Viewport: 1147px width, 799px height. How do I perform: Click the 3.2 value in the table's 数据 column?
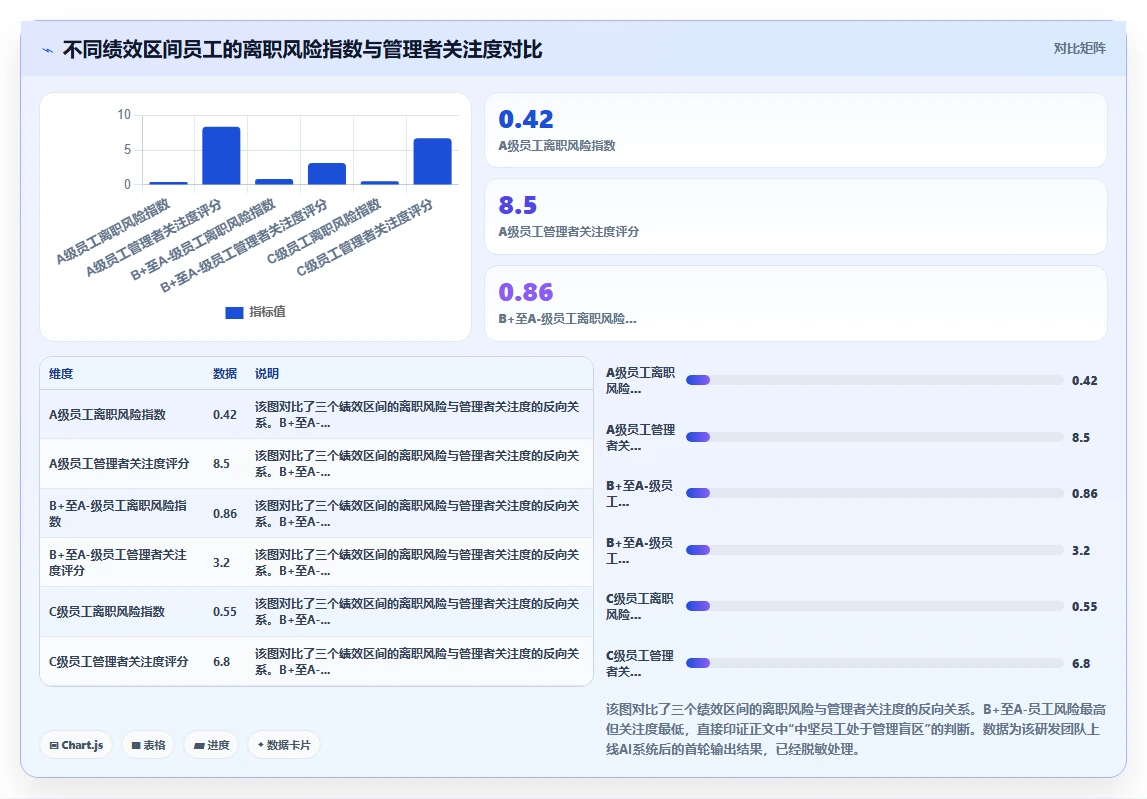tap(221, 563)
